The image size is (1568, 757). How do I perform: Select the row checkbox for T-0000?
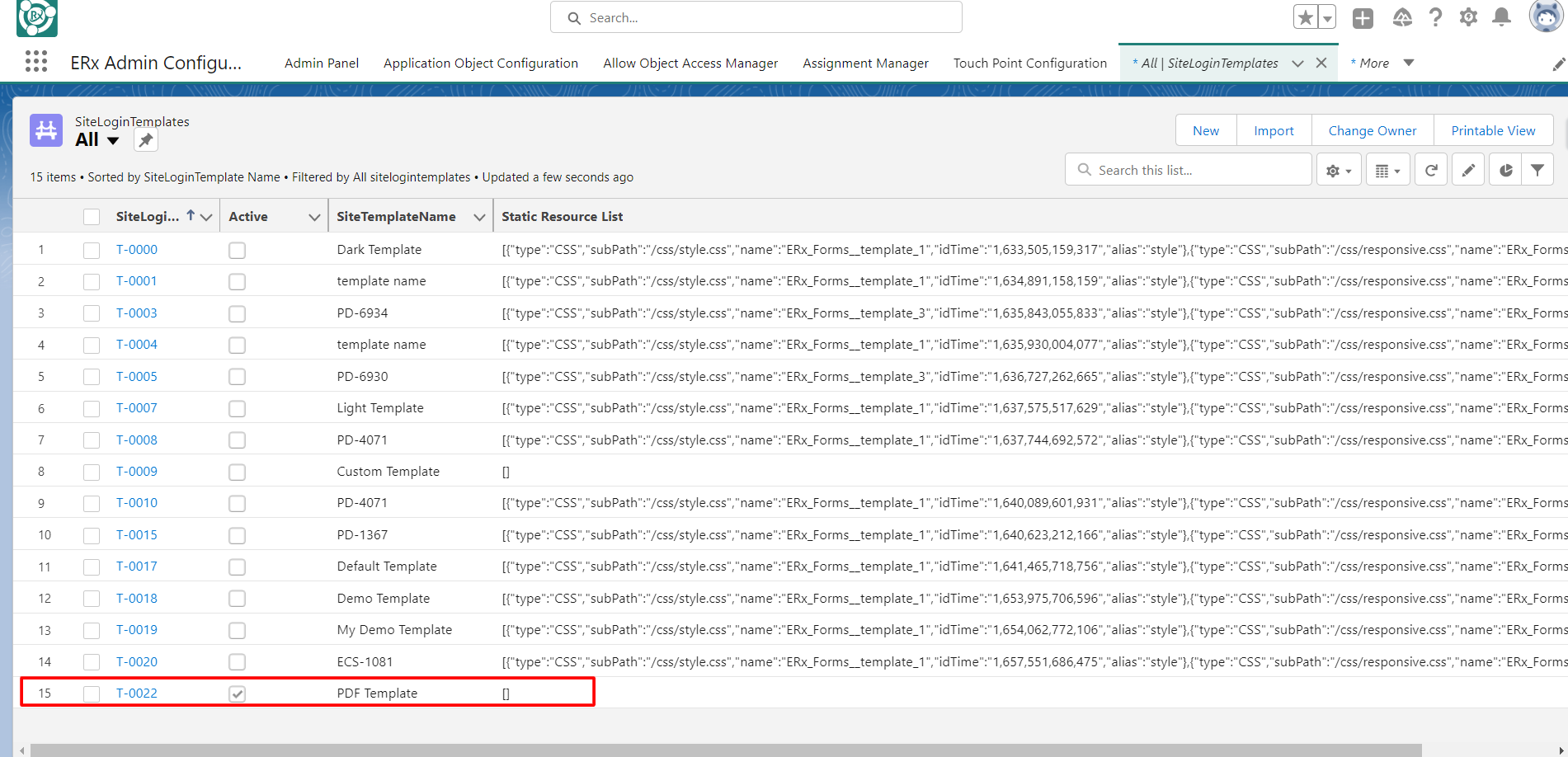92,251
